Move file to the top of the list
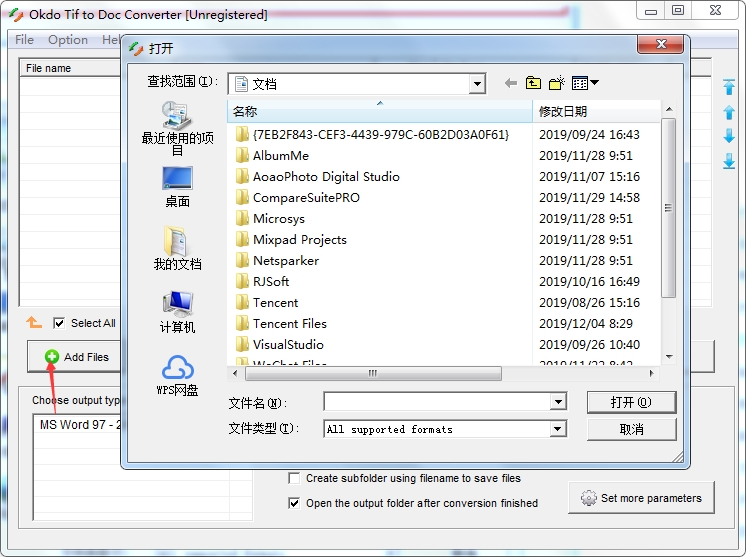The image size is (746, 557). point(729,87)
